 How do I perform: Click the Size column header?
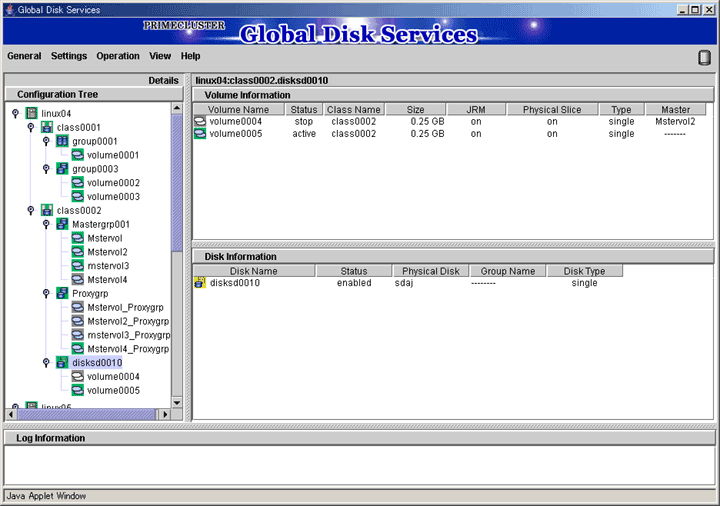[416, 109]
